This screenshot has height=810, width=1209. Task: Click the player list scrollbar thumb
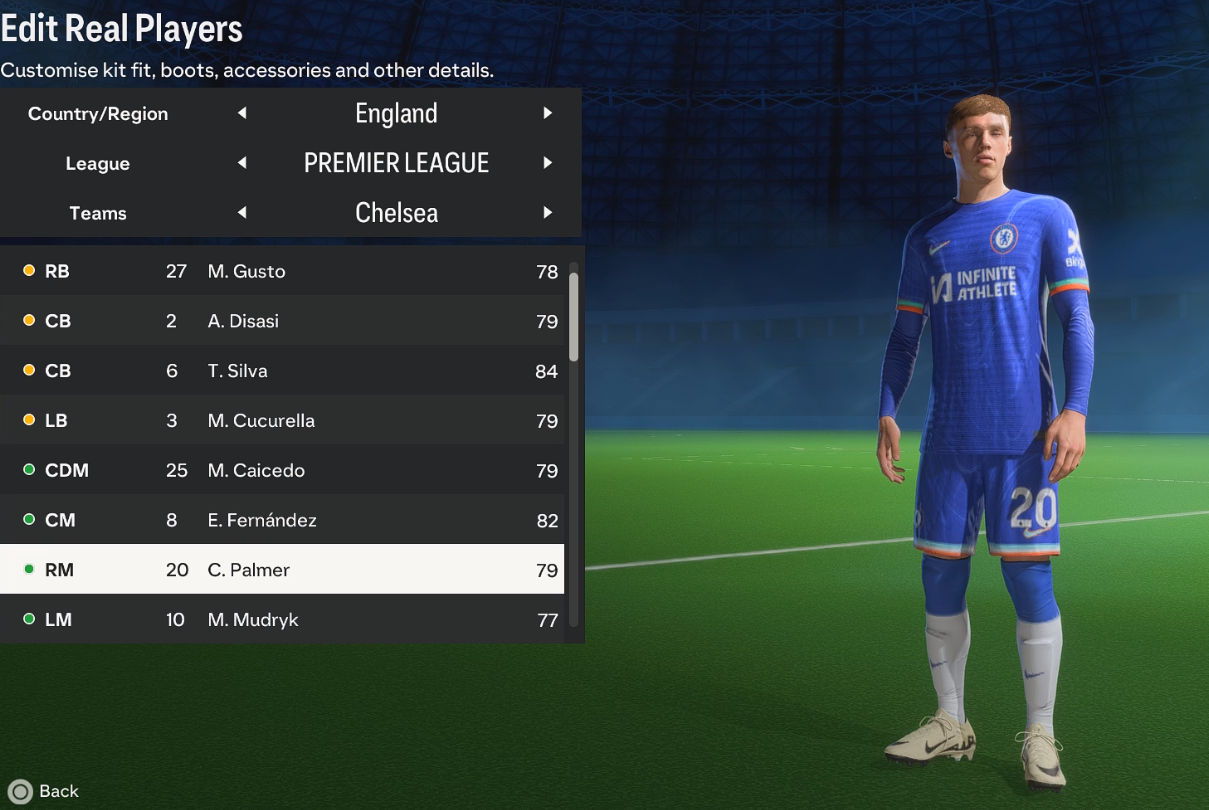(x=573, y=316)
